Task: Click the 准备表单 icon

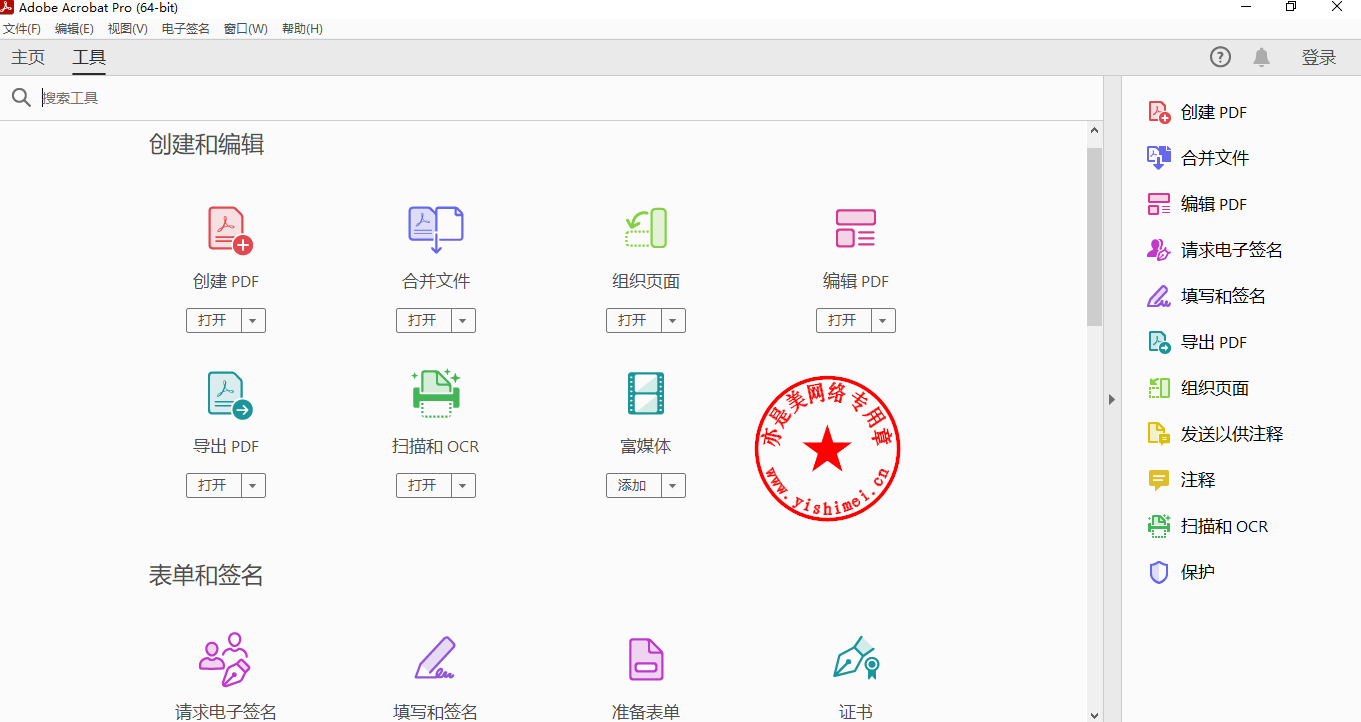Action: coord(646,659)
